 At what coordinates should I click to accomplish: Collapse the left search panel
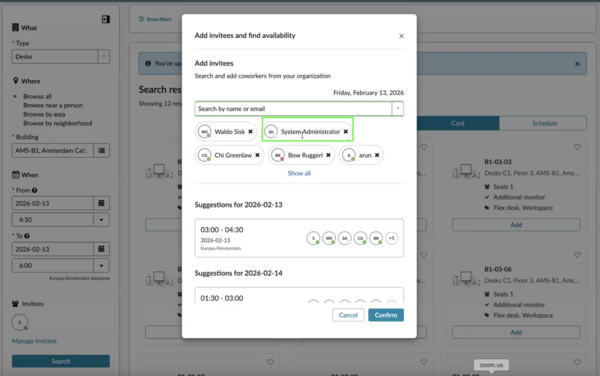click(106, 19)
